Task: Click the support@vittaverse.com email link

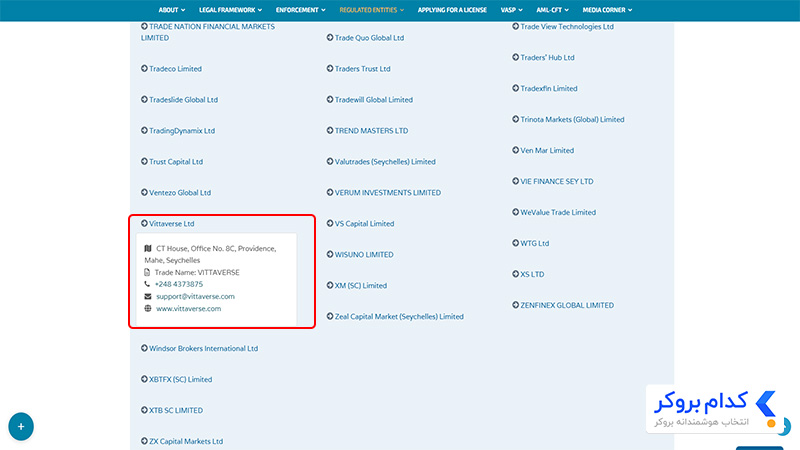Action: pos(195,296)
